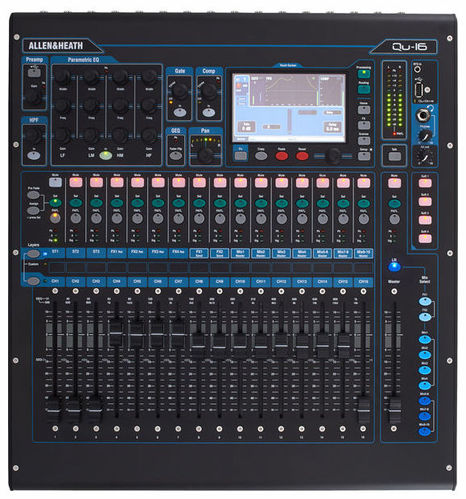Tap the Delay value box on touchscreen
The height and width of the screenshot is (499, 466).
click(332, 127)
